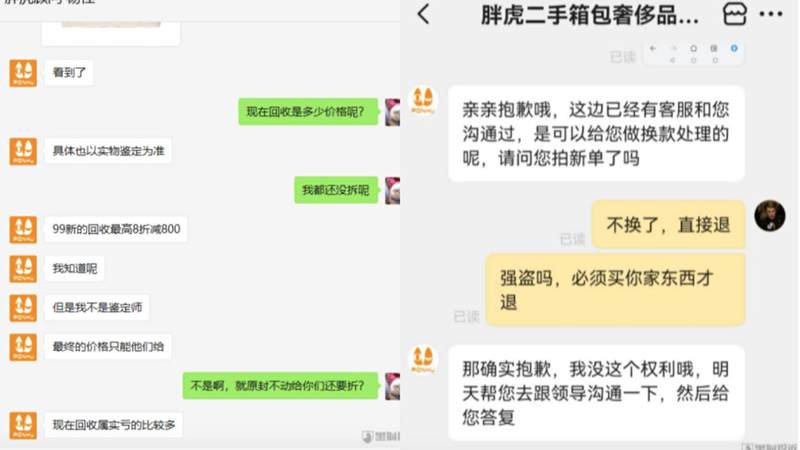Select the 现在回收是多少价格呢 green message
Image resolution: width=800 pixels, height=450 pixels.
308,112
